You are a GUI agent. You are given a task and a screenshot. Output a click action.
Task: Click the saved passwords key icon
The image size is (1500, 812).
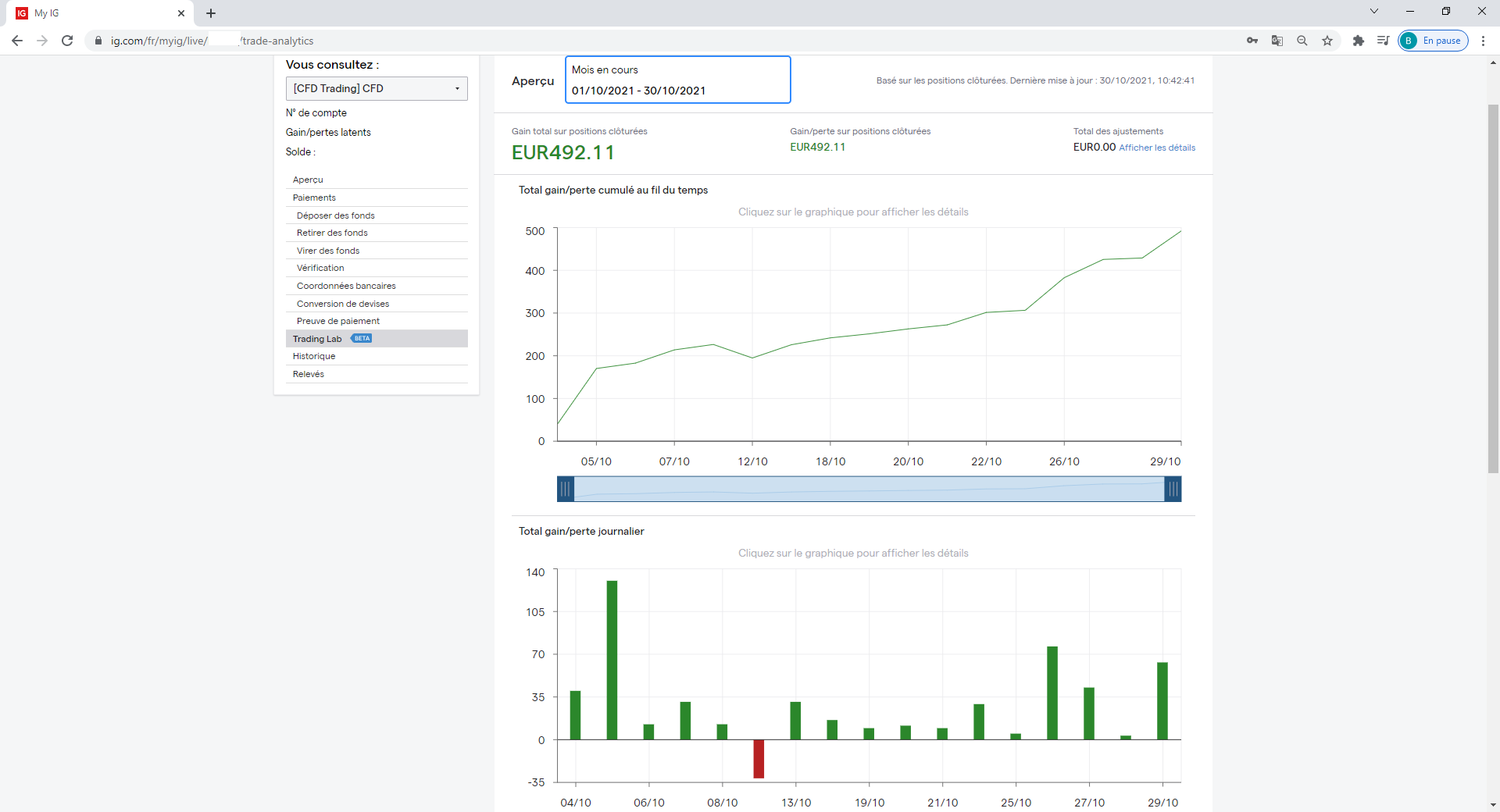(1252, 41)
